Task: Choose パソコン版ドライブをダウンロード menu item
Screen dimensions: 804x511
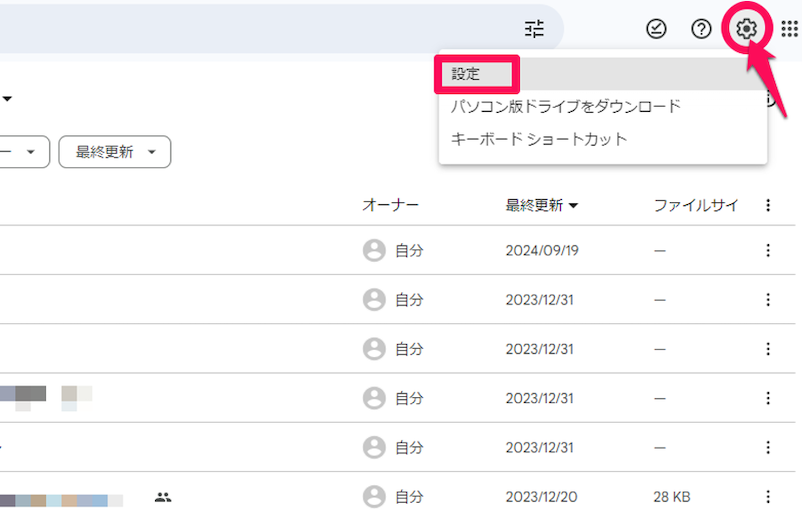Action: click(x=566, y=106)
